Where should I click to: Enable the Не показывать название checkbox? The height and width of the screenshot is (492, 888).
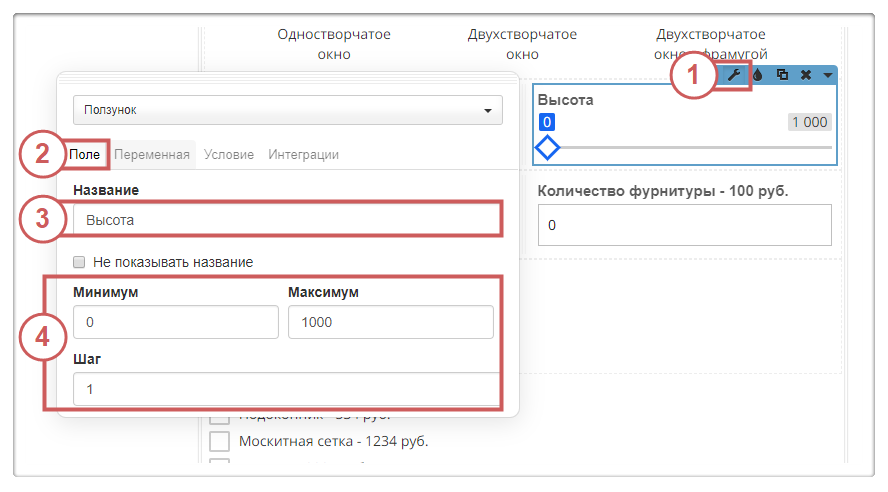click(x=79, y=262)
